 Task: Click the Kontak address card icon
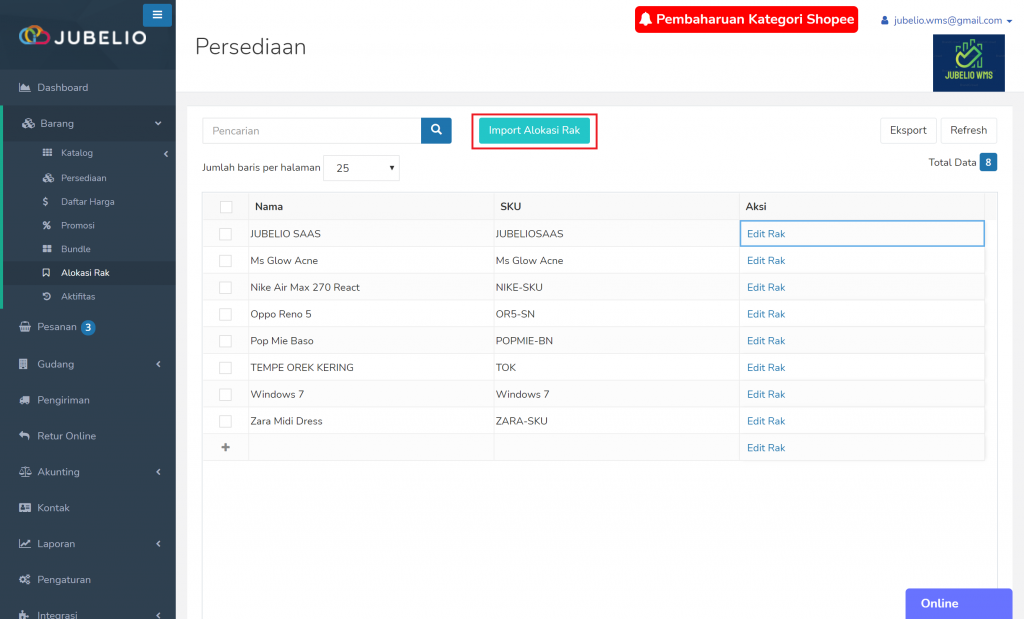(x=25, y=507)
